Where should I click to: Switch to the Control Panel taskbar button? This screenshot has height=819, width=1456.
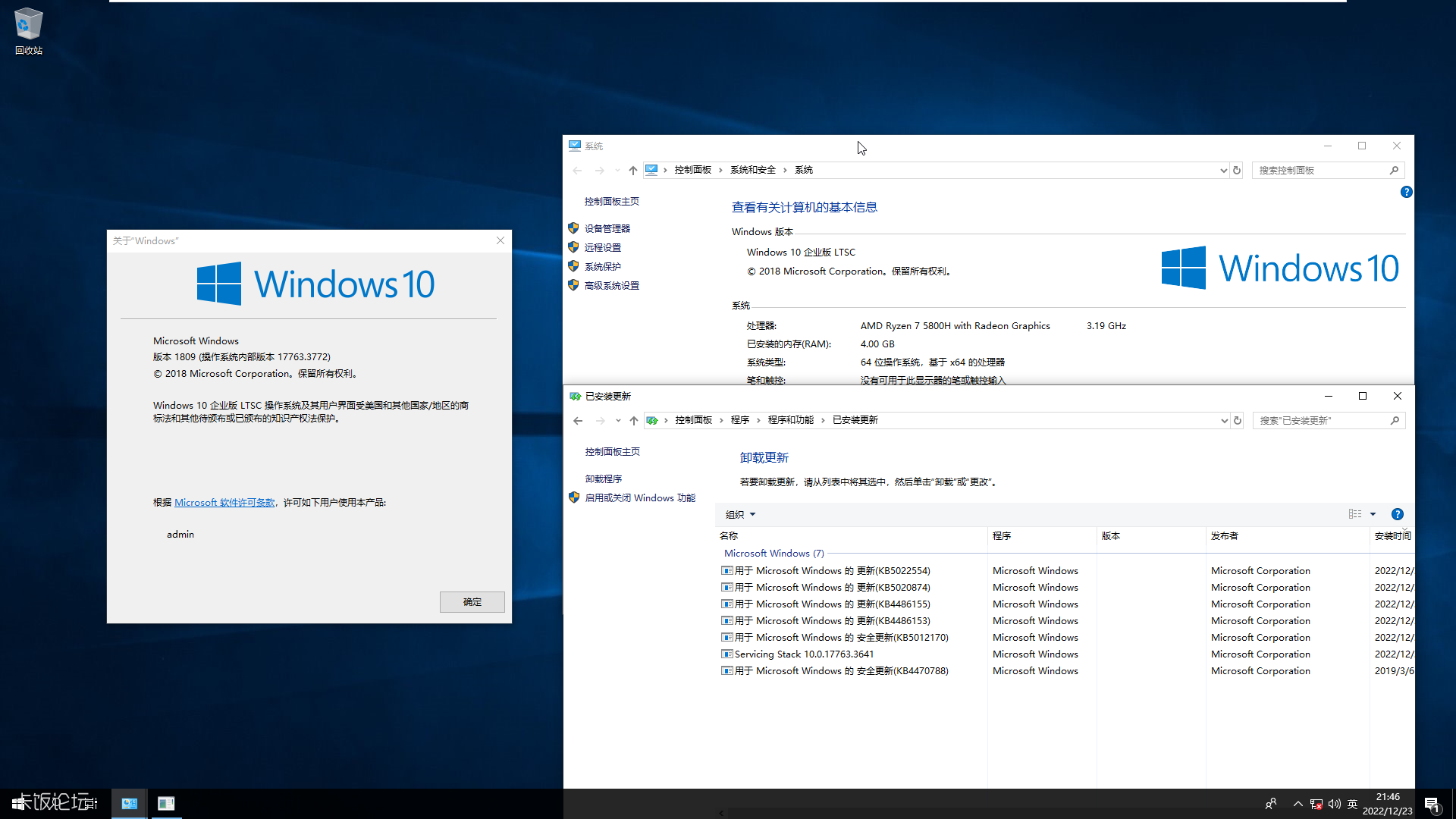click(x=130, y=803)
